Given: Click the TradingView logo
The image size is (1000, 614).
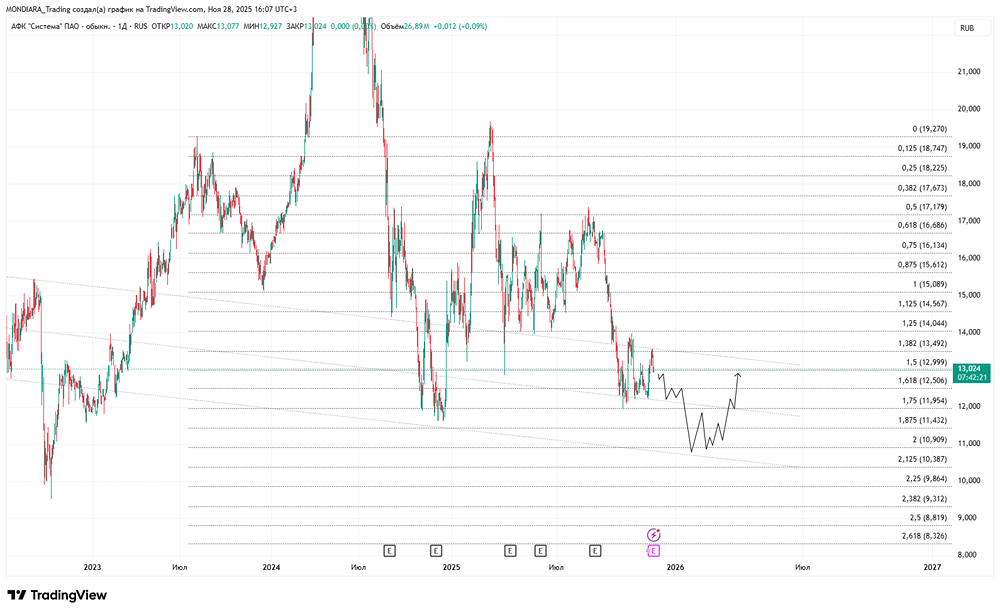Looking at the screenshot, I should pyautogui.click(x=57, y=595).
